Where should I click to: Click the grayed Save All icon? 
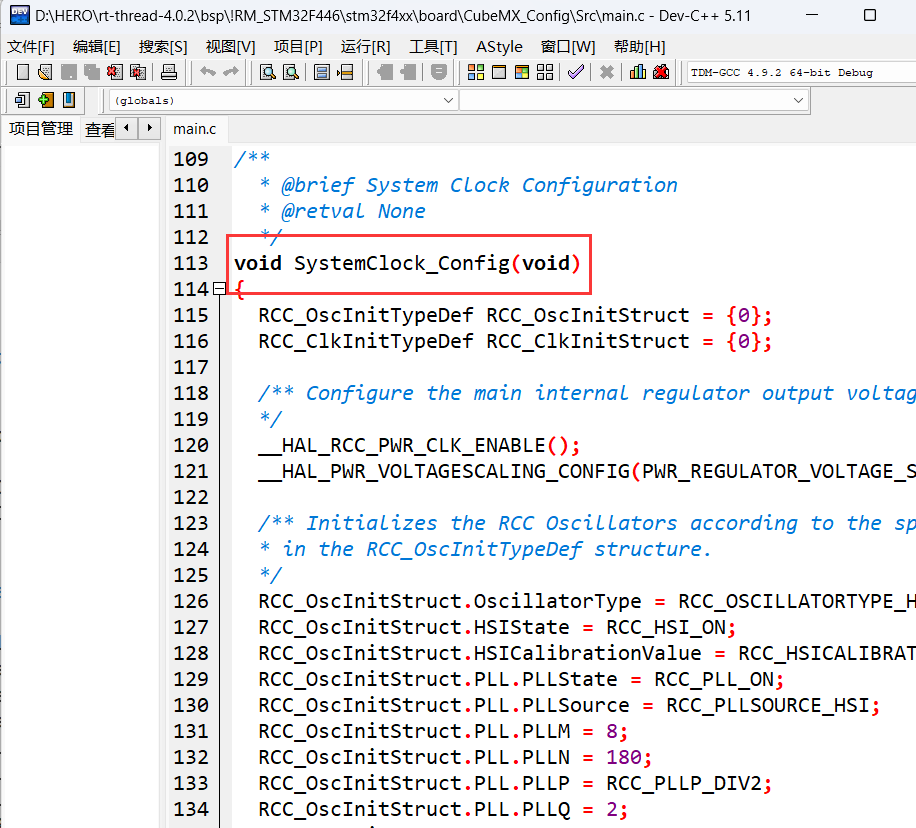[92, 72]
